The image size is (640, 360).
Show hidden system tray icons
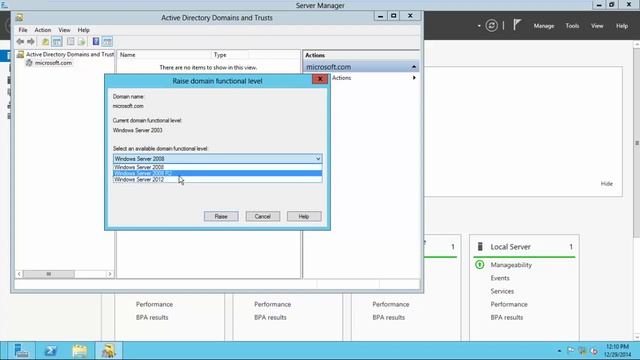coord(559,351)
